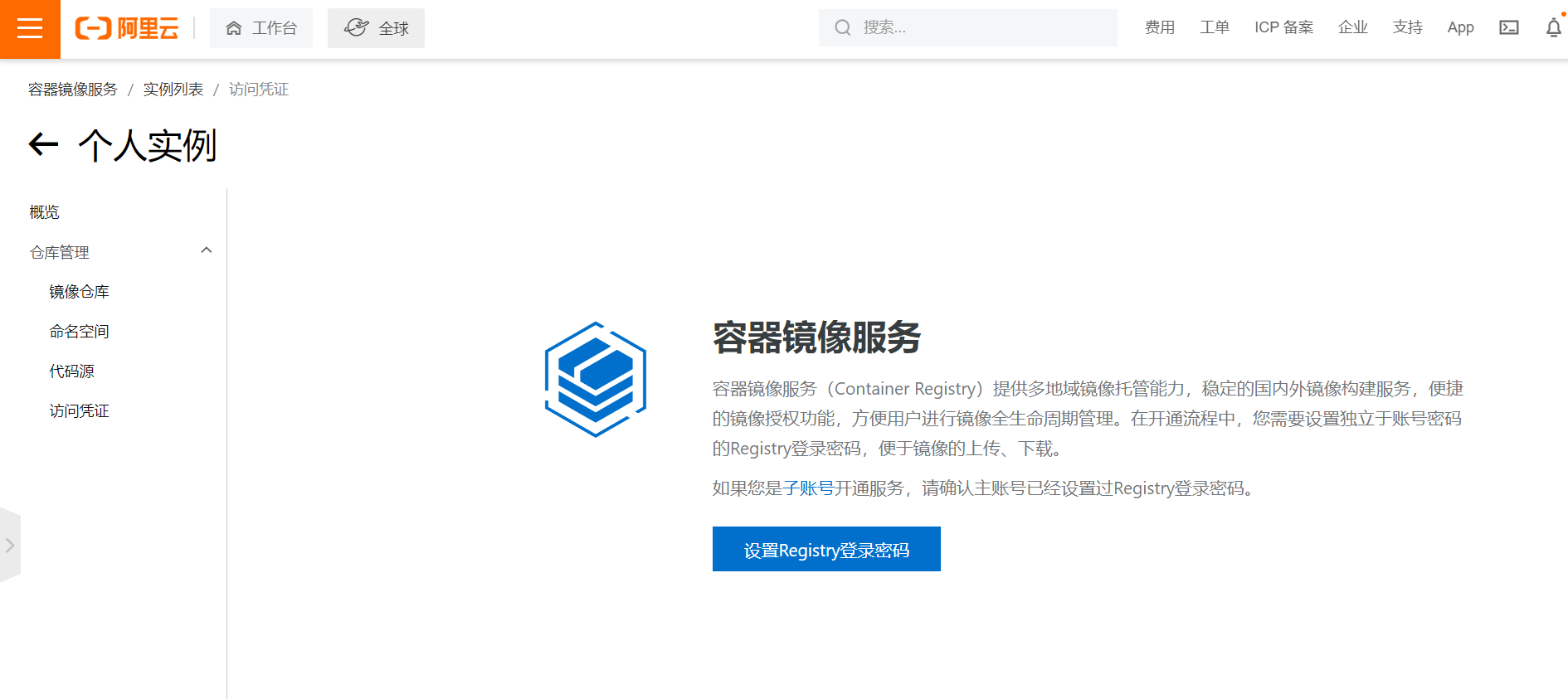Go to 实例列表 breadcrumb
This screenshot has width=1568, height=699.
tap(173, 89)
